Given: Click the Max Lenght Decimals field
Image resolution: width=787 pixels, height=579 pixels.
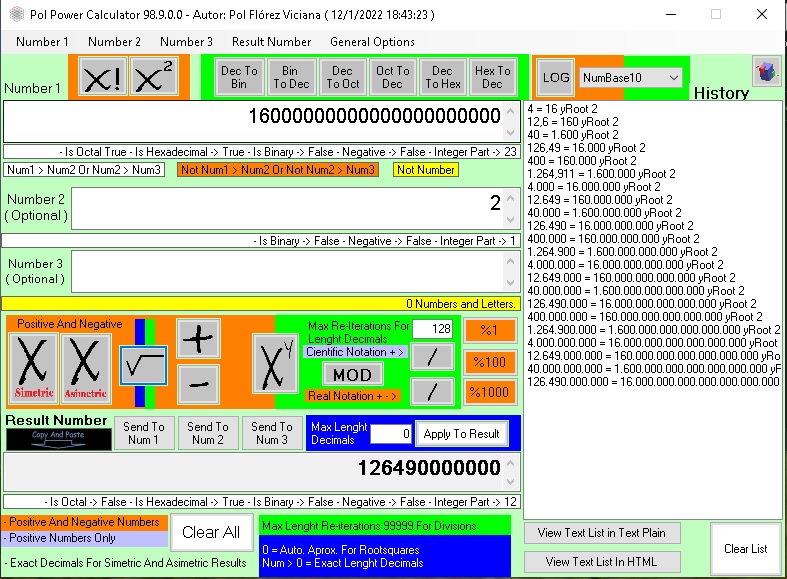Looking at the screenshot, I should click(x=391, y=433).
